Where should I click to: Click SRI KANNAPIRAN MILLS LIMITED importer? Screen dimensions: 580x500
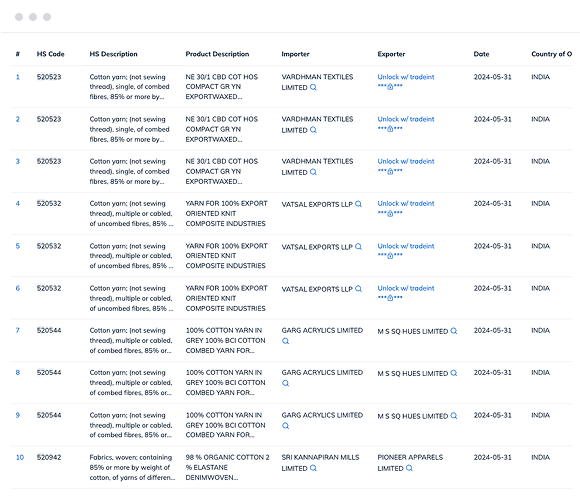tap(320, 462)
